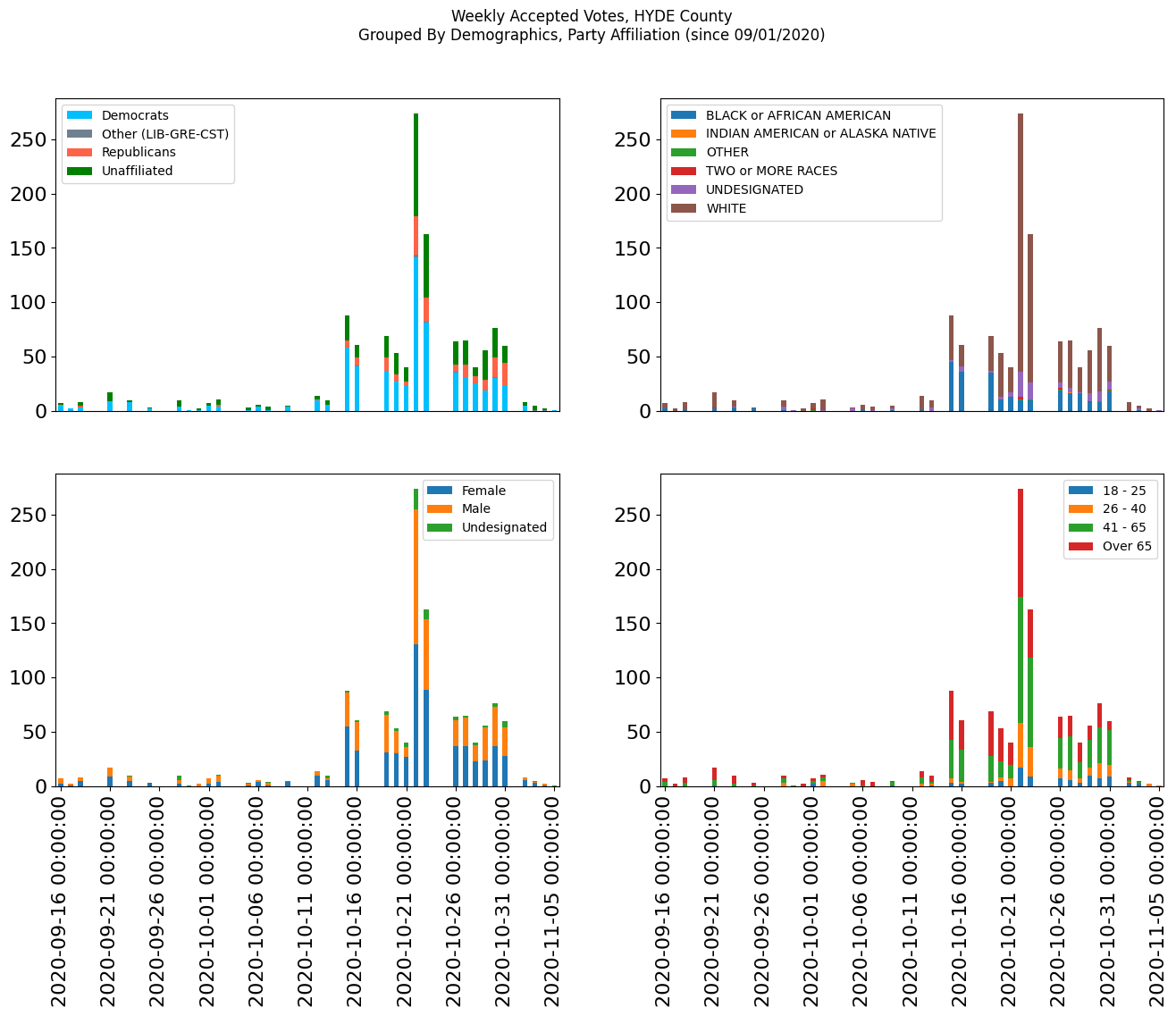Viewport: 1176px width, 1016px height.
Task: Click '2020-10-11' tick under age chart
Action: (911, 902)
